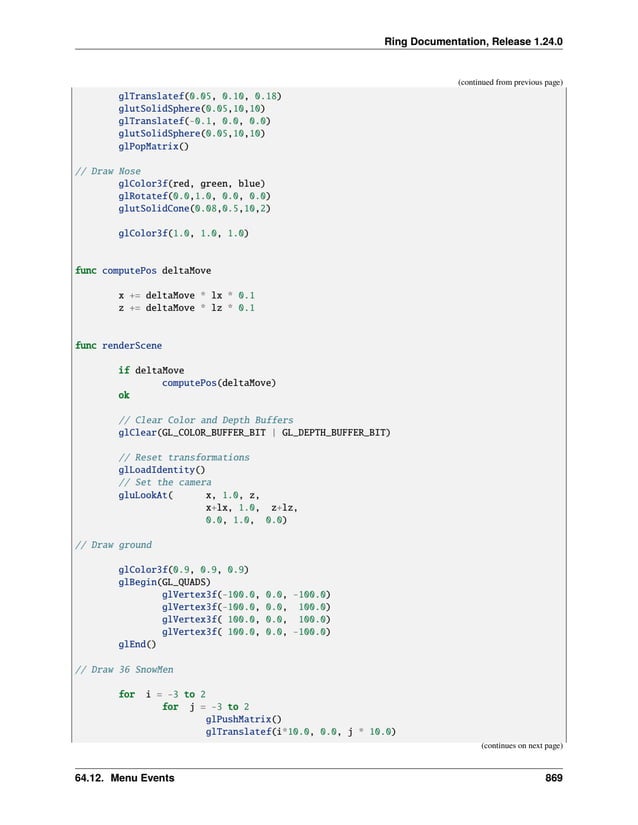Click the 'if deltaMove' statement
Viewport: 638px width, 825px height.
[x=151, y=370]
